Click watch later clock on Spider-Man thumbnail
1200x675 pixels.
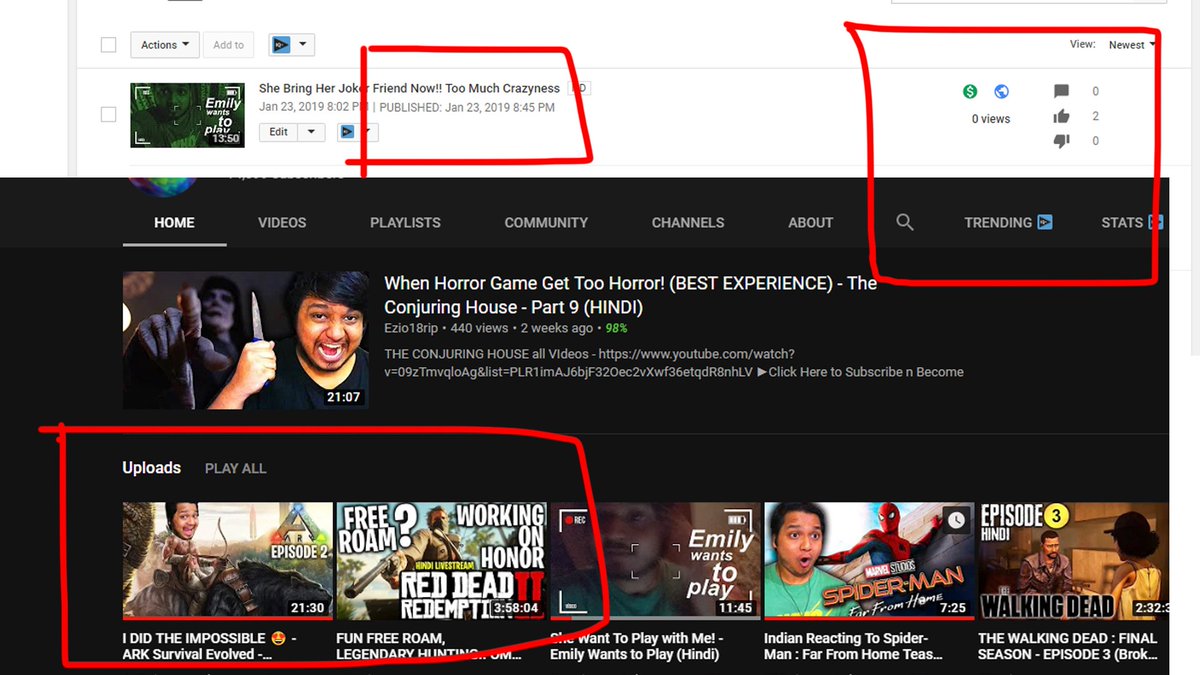[x=957, y=520]
